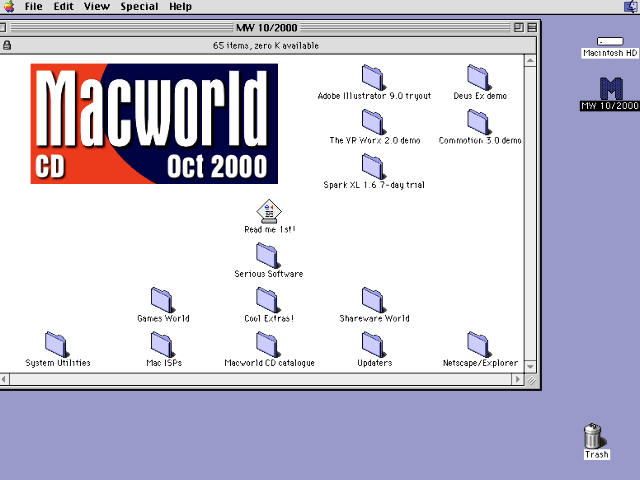Click the Updaters folder
This screenshot has height=480, width=640.
[373, 344]
